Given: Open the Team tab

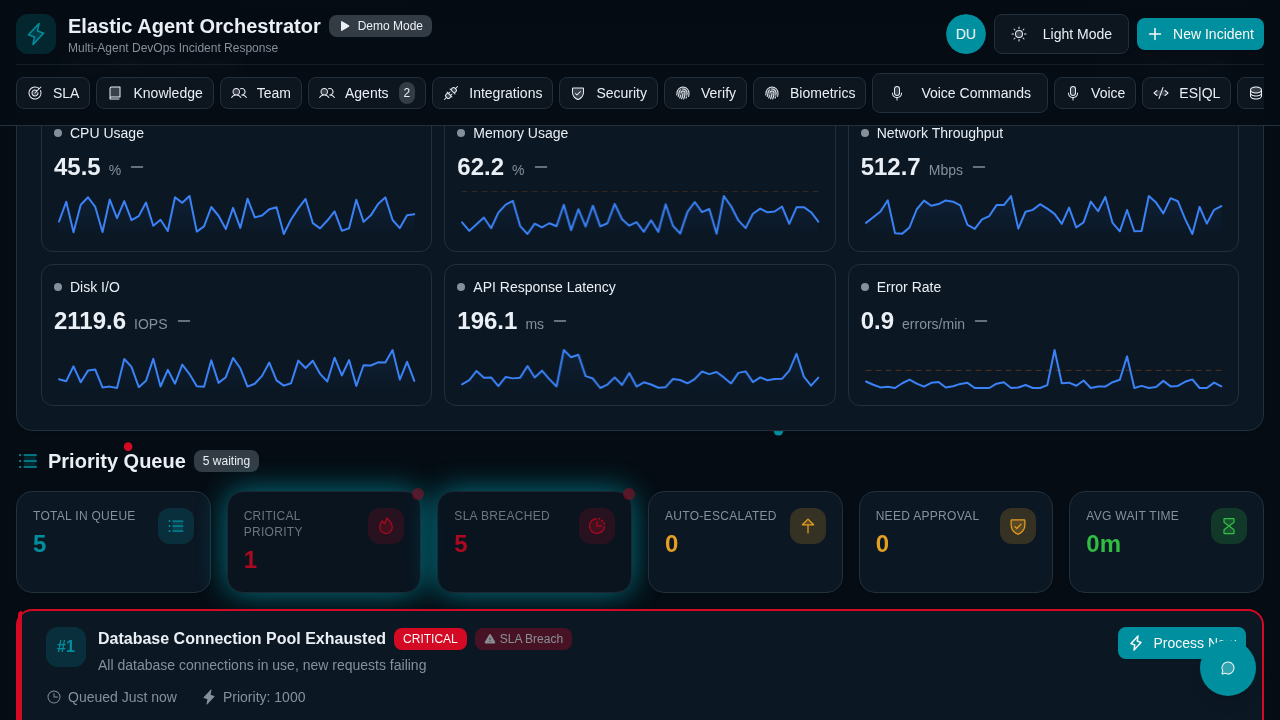Looking at the screenshot, I should click(261, 93).
